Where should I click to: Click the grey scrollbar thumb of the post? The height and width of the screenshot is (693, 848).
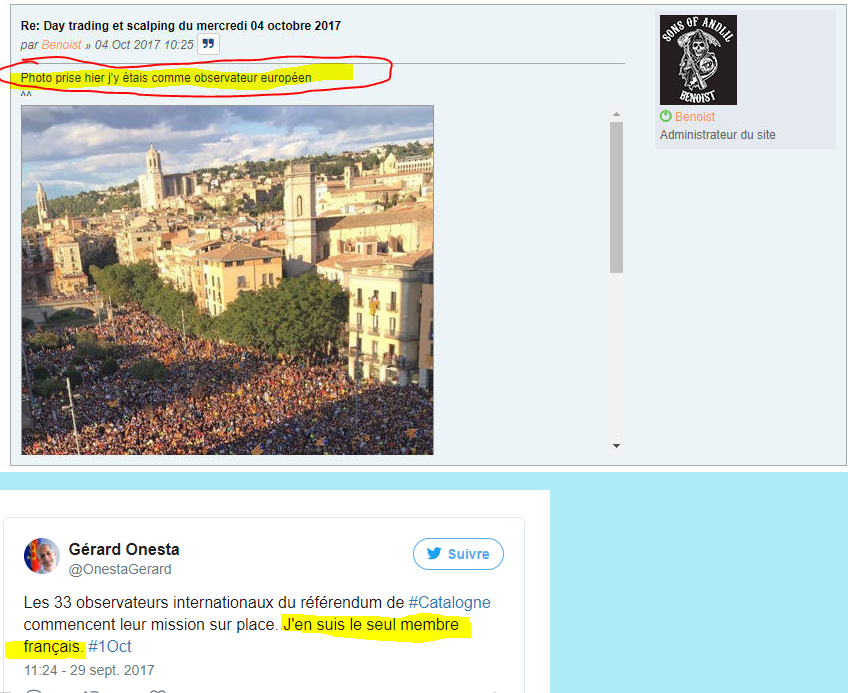616,197
